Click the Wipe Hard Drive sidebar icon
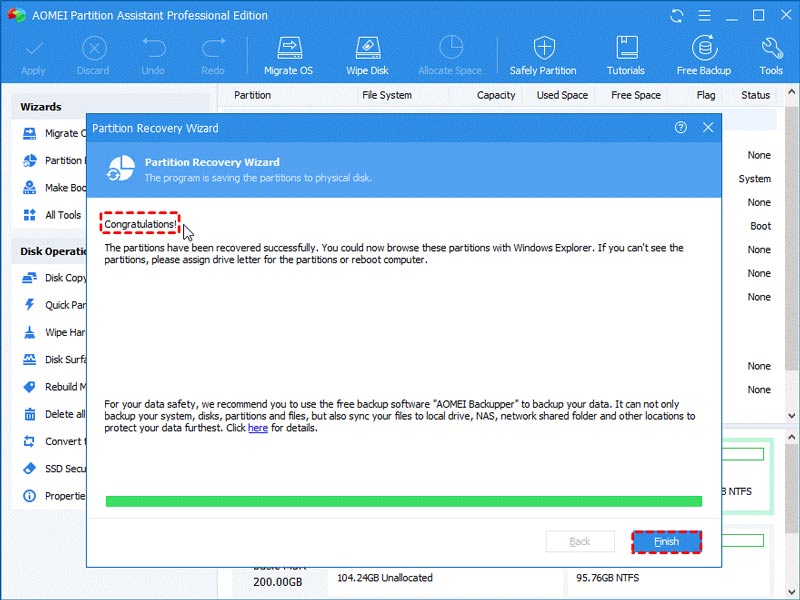Screen dimensions: 800x600 tap(30, 333)
